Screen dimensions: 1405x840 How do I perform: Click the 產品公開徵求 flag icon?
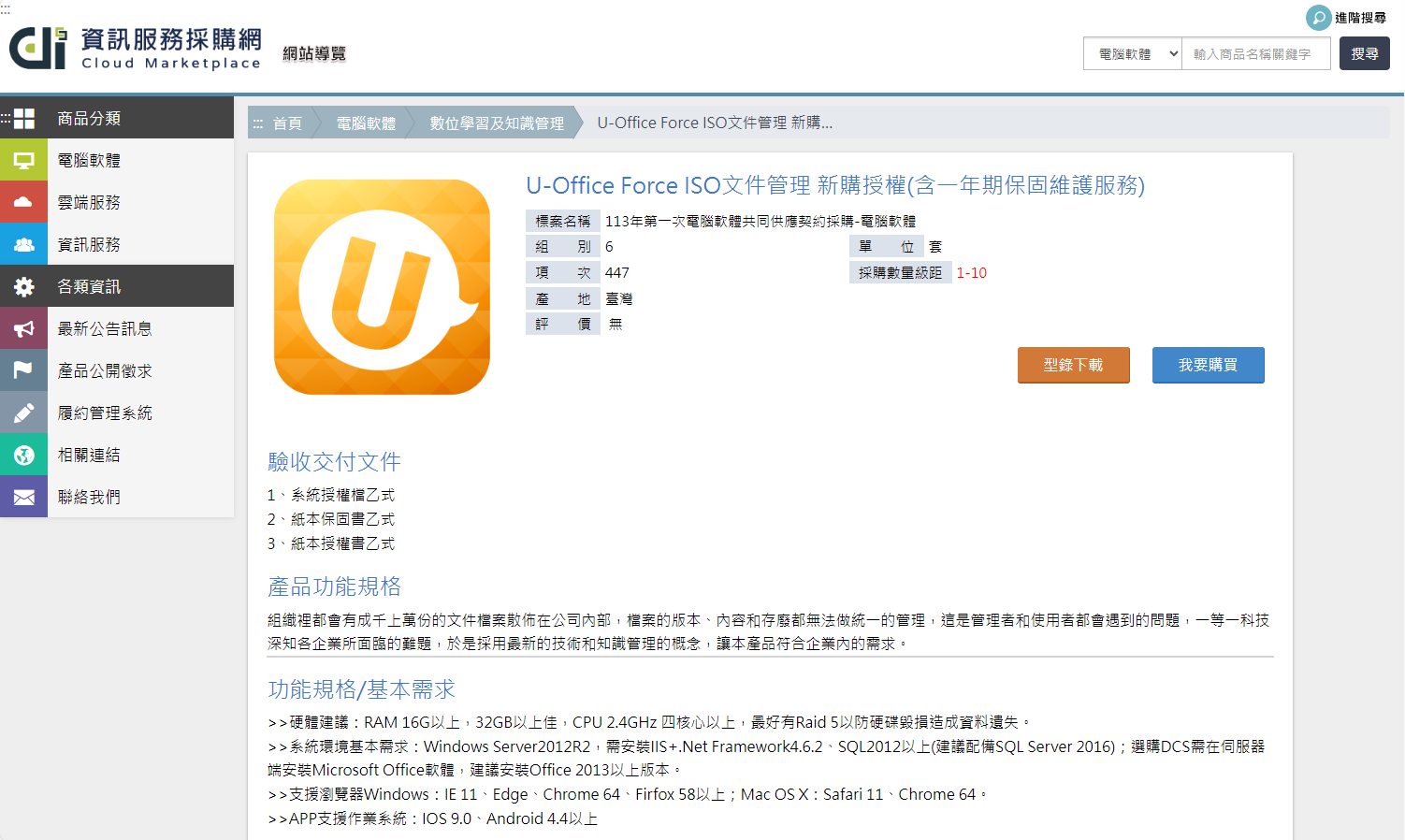tap(23, 370)
